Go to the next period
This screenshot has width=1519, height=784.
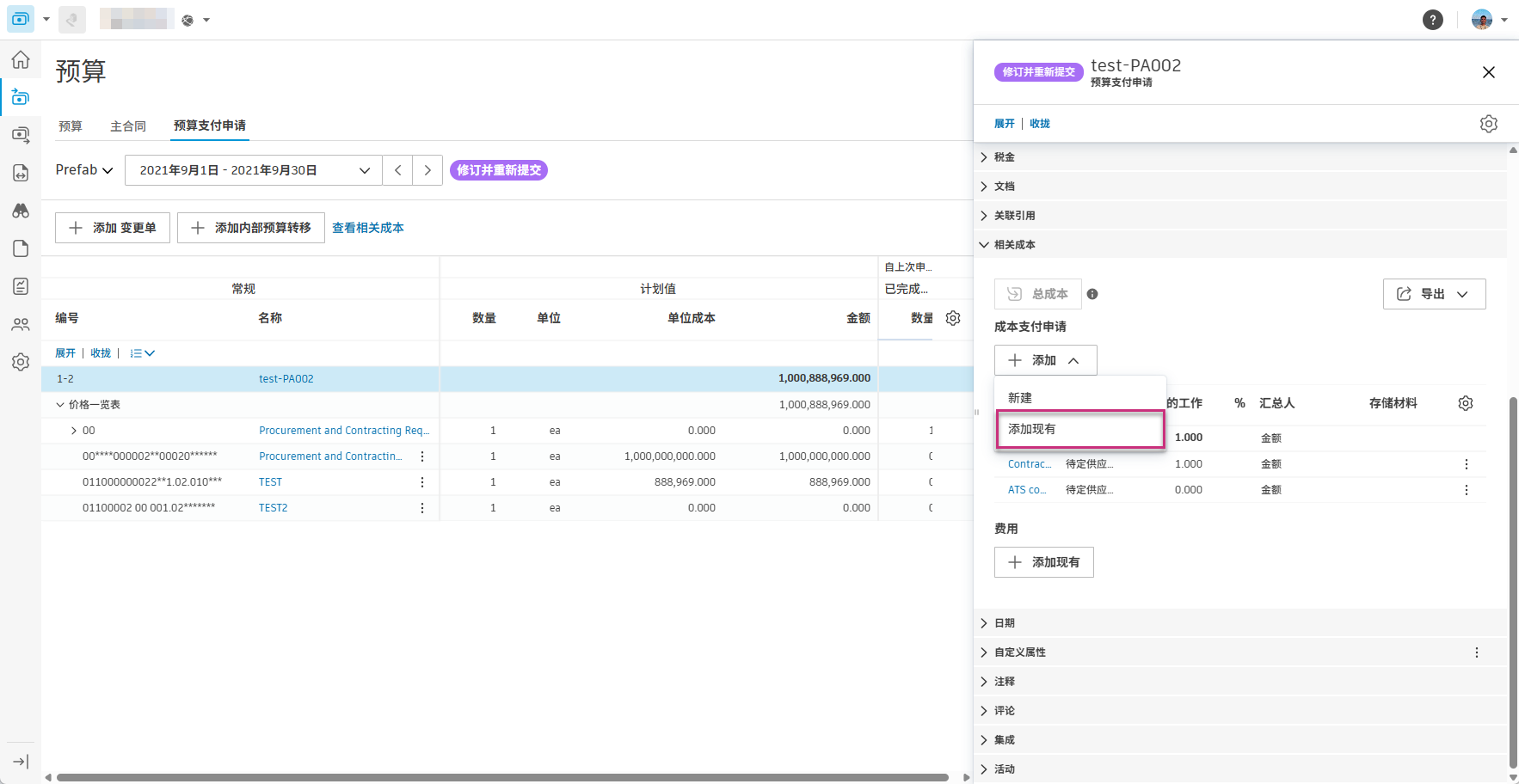[x=427, y=170]
